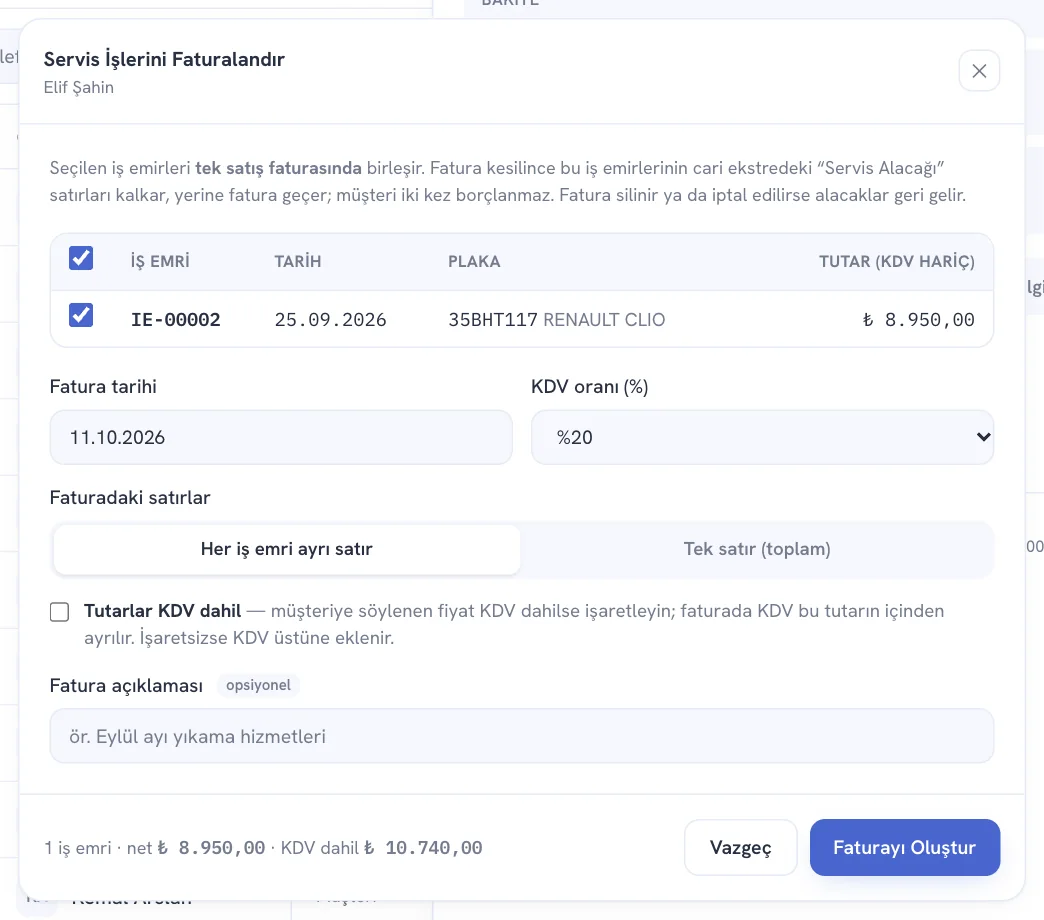
Task: Click the opsiyonel tag
Action: point(258,685)
